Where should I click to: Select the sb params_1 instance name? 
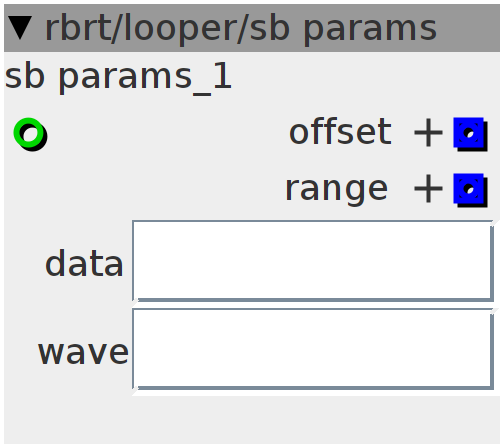pos(118,78)
